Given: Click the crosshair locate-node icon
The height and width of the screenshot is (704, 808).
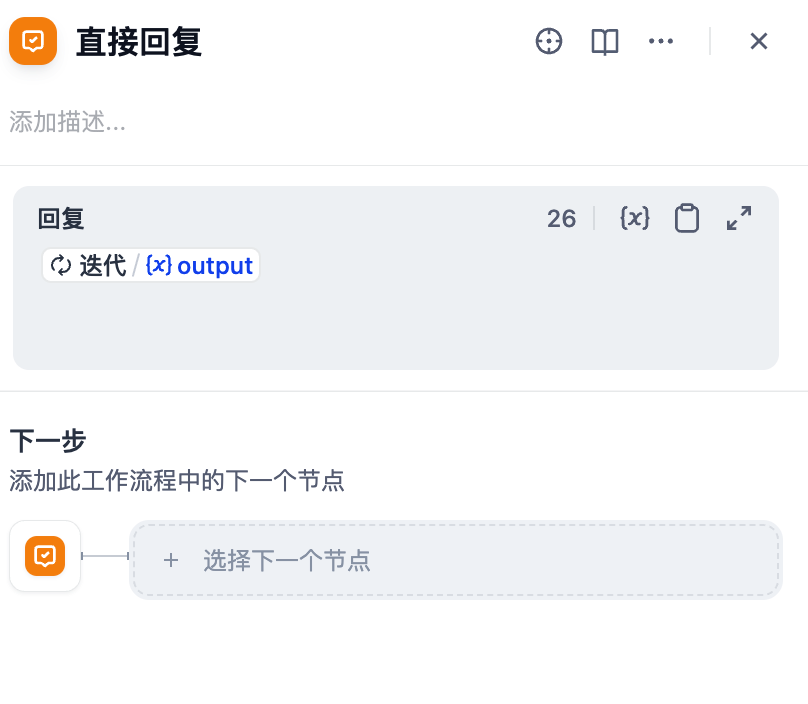Looking at the screenshot, I should (549, 41).
